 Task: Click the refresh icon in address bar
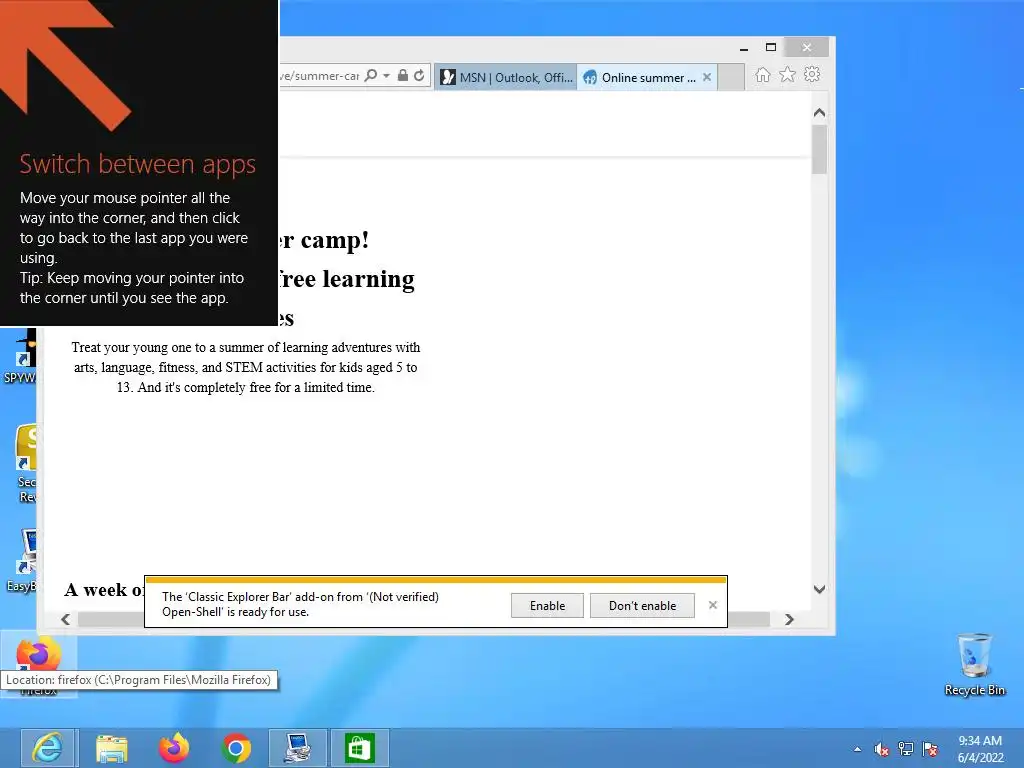click(x=419, y=76)
